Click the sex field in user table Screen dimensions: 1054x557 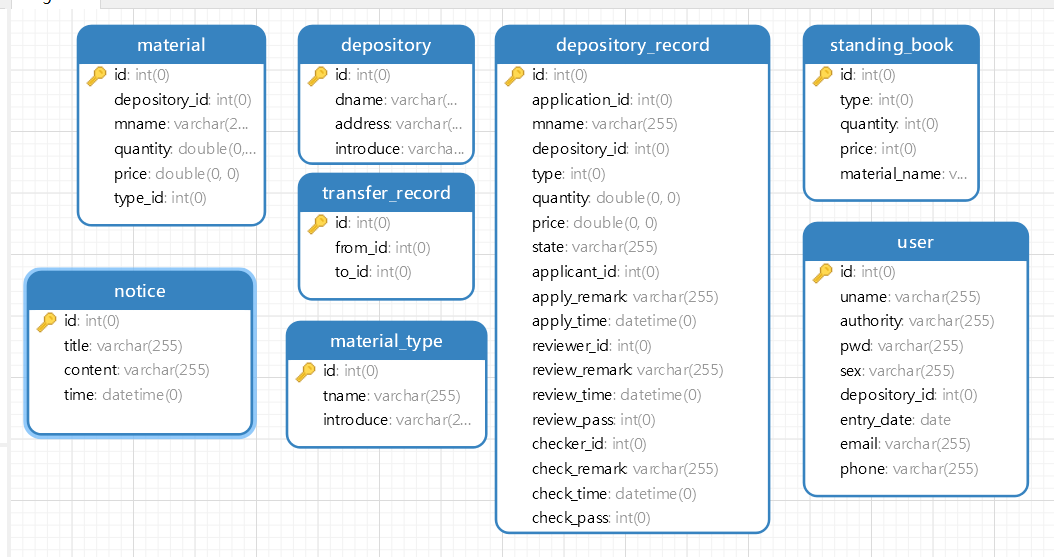click(897, 371)
